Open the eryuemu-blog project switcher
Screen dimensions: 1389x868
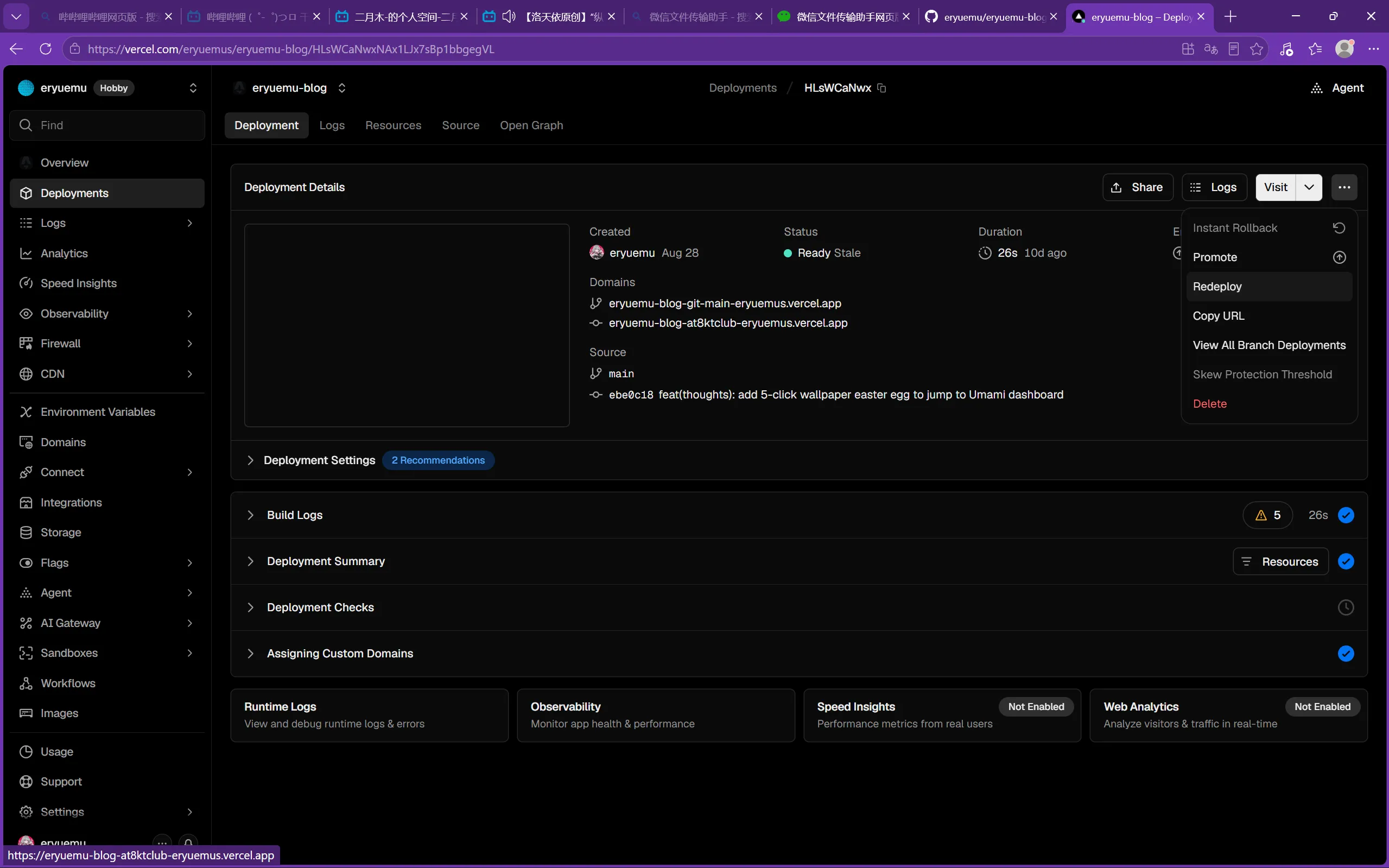(342, 88)
